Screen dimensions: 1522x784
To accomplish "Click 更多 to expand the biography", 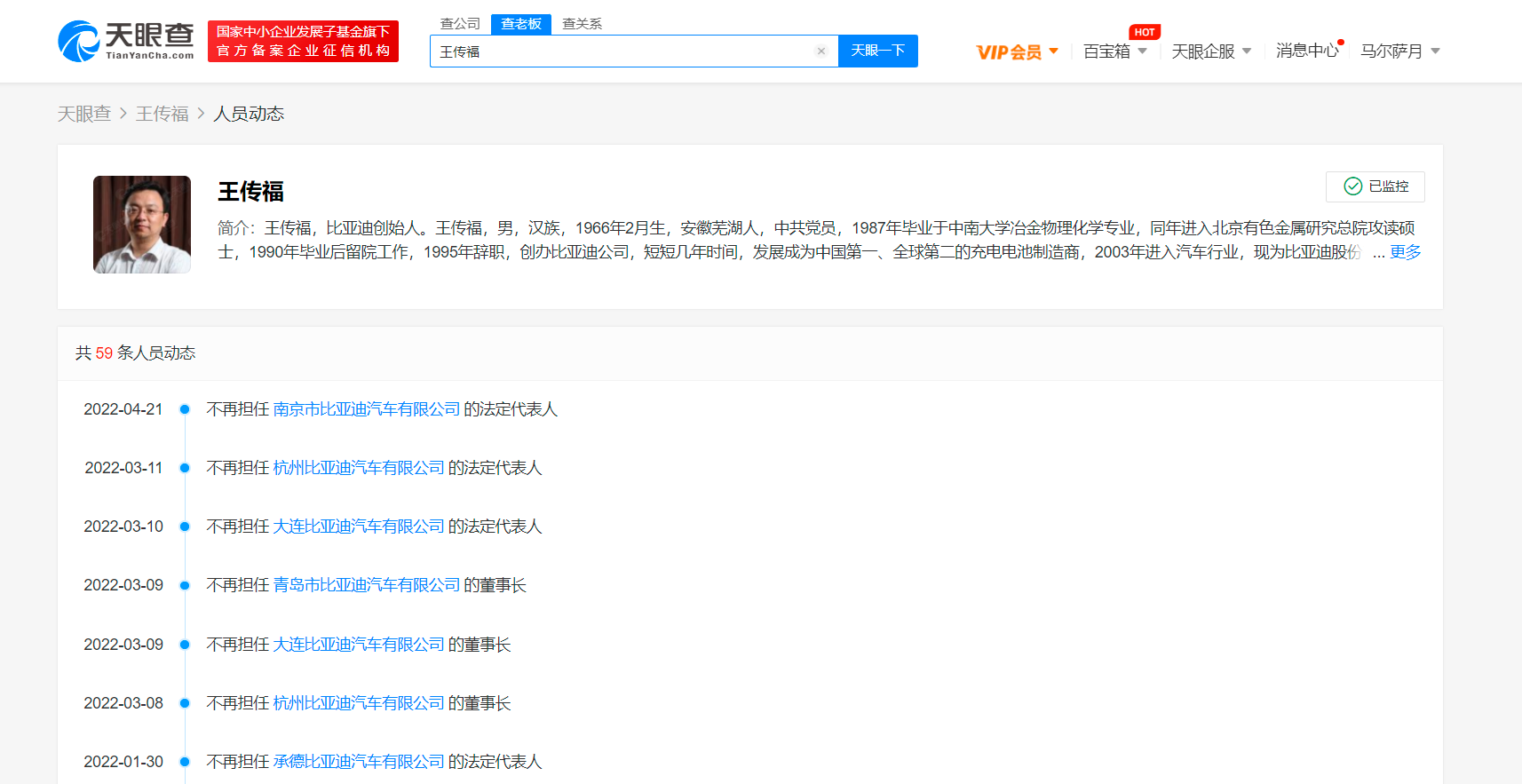I will click(x=1405, y=252).
